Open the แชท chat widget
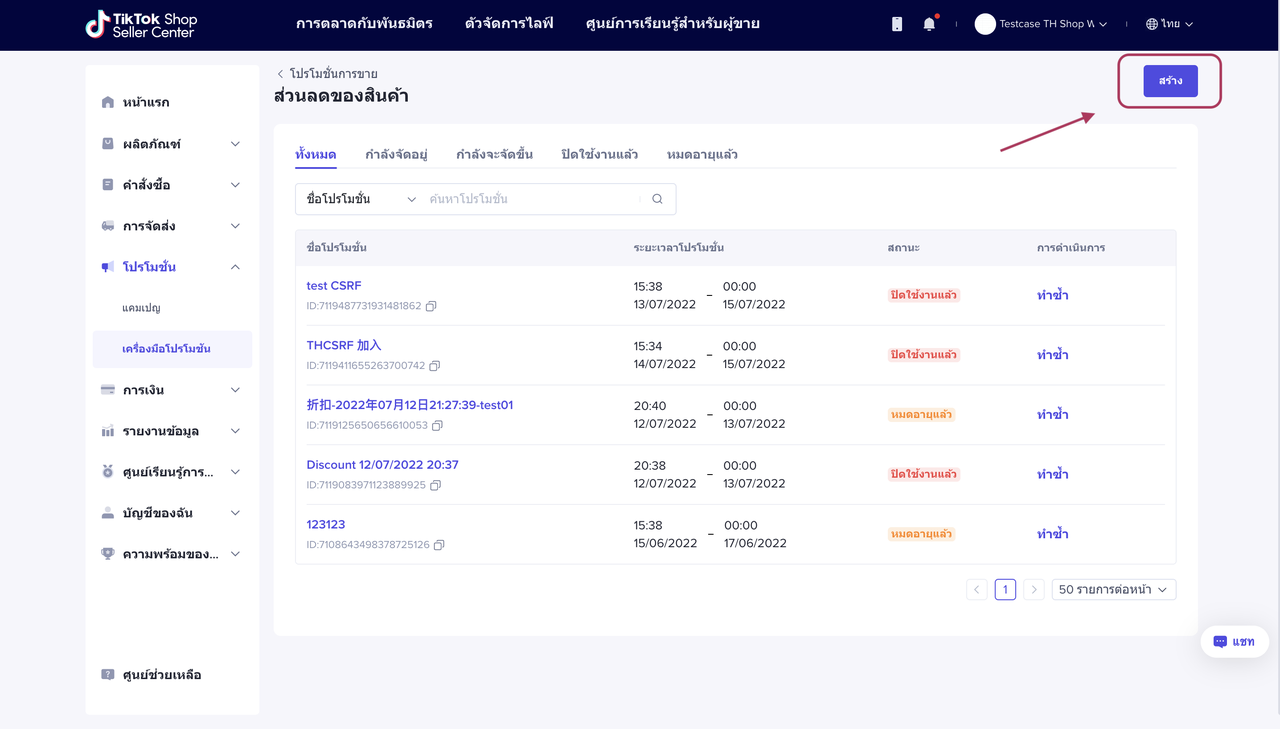This screenshot has width=1280, height=729. [x=1234, y=642]
